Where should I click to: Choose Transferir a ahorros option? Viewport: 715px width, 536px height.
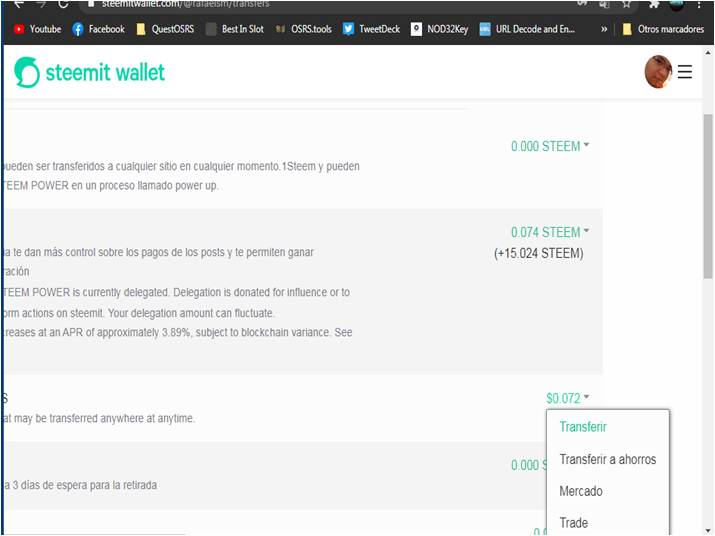click(608, 459)
